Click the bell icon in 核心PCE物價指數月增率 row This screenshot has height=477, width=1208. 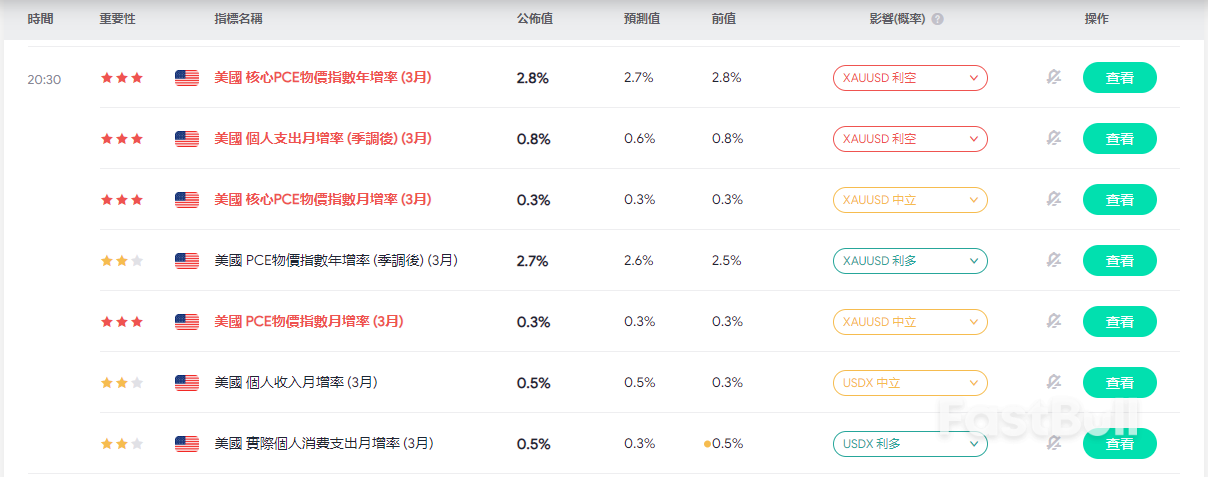[x=1053, y=200]
